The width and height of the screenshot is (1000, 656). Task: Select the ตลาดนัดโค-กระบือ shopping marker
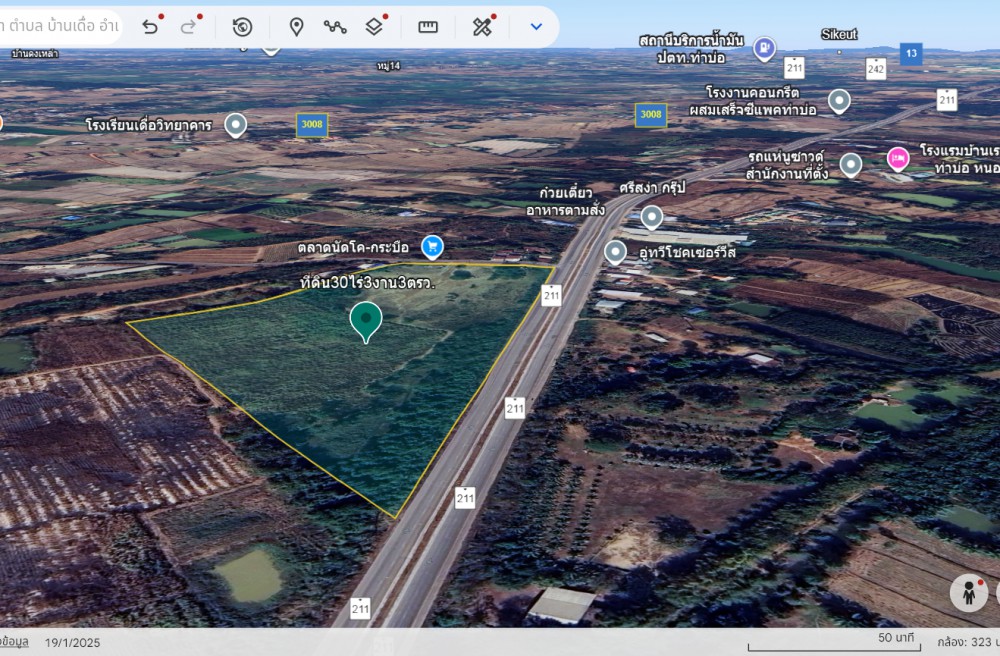432,245
